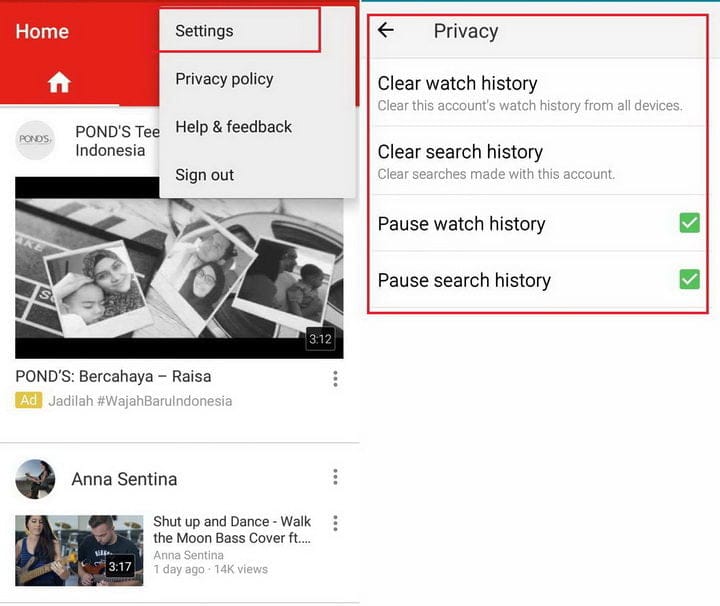Clear watch history option

[538, 92]
